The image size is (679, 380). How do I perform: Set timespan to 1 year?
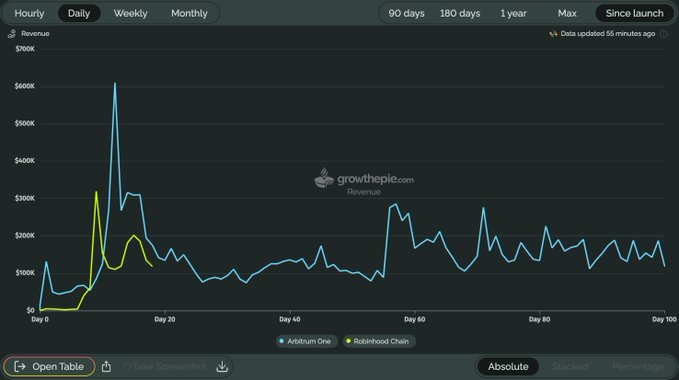coord(513,13)
